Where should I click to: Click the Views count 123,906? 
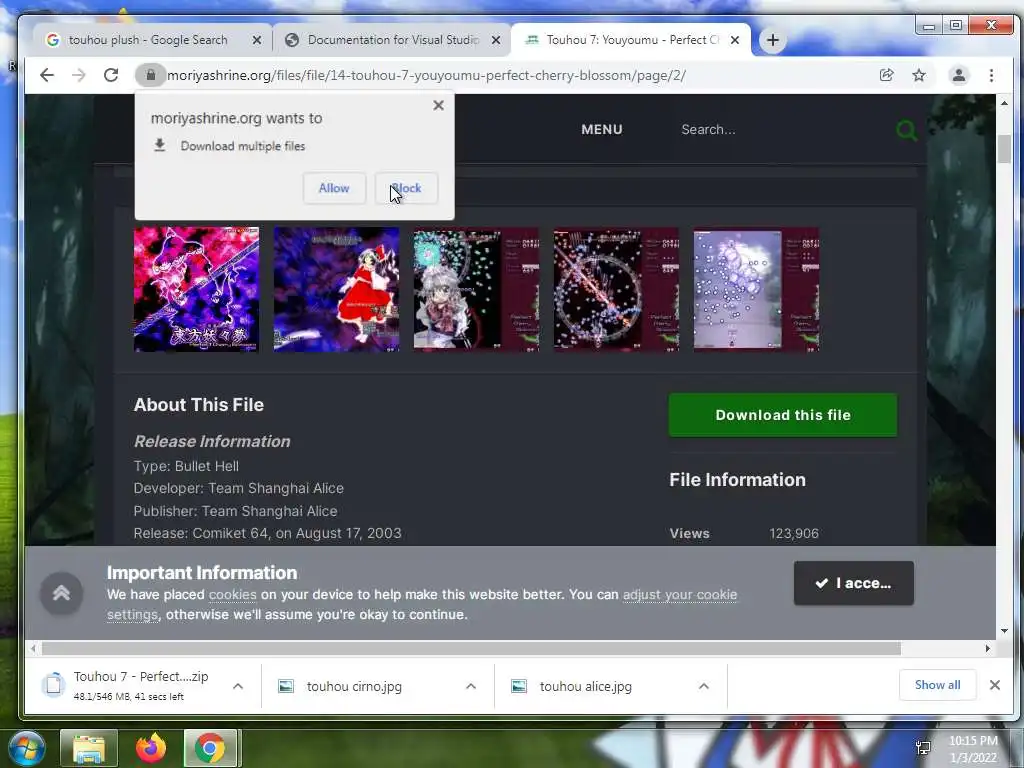(x=793, y=534)
